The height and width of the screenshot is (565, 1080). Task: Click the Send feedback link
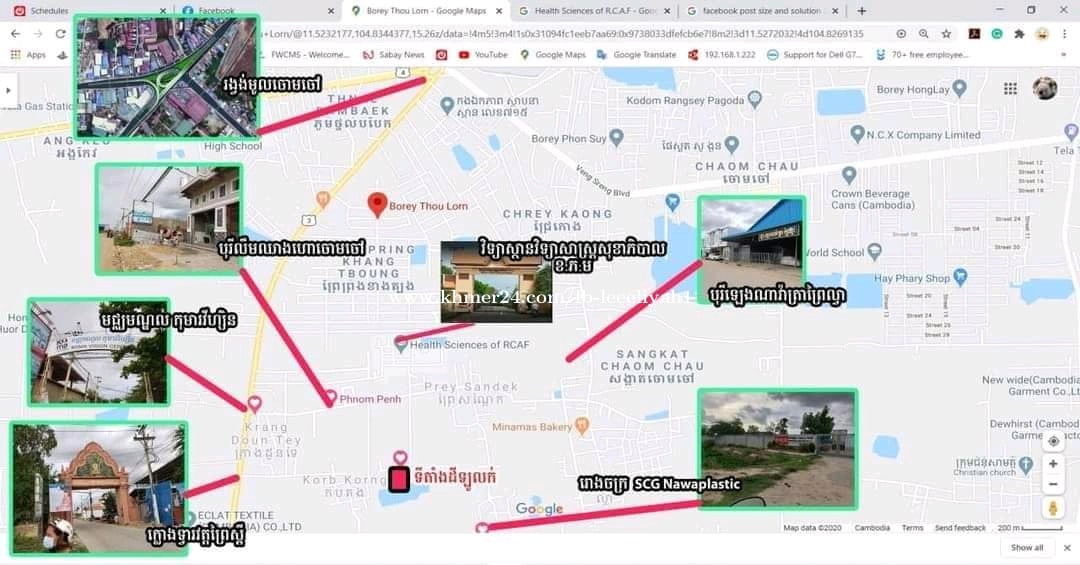click(960, 528)
